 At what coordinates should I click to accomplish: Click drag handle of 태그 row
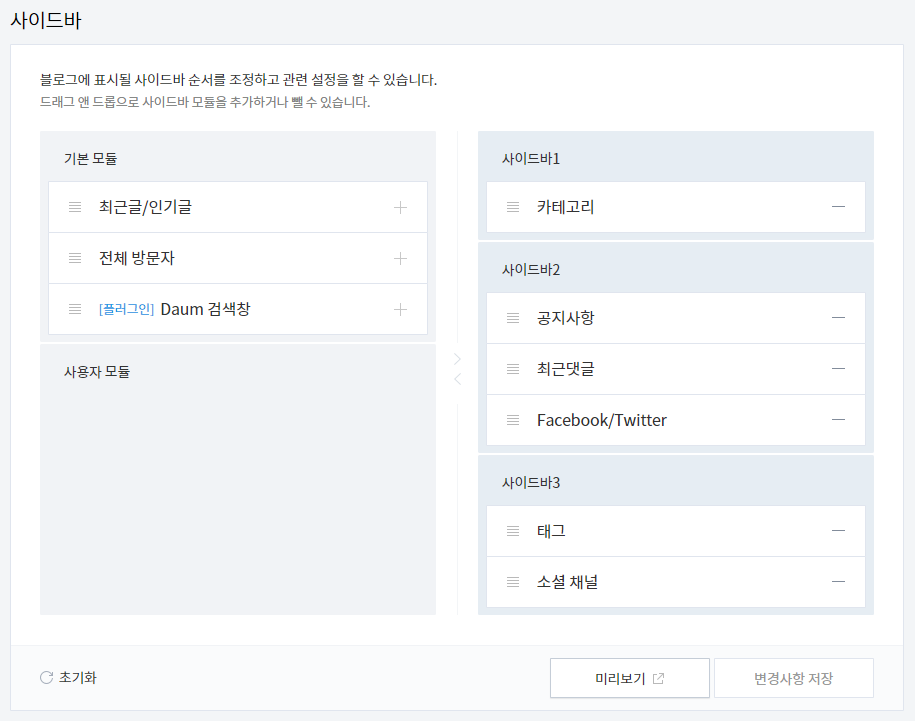[513, 531]
